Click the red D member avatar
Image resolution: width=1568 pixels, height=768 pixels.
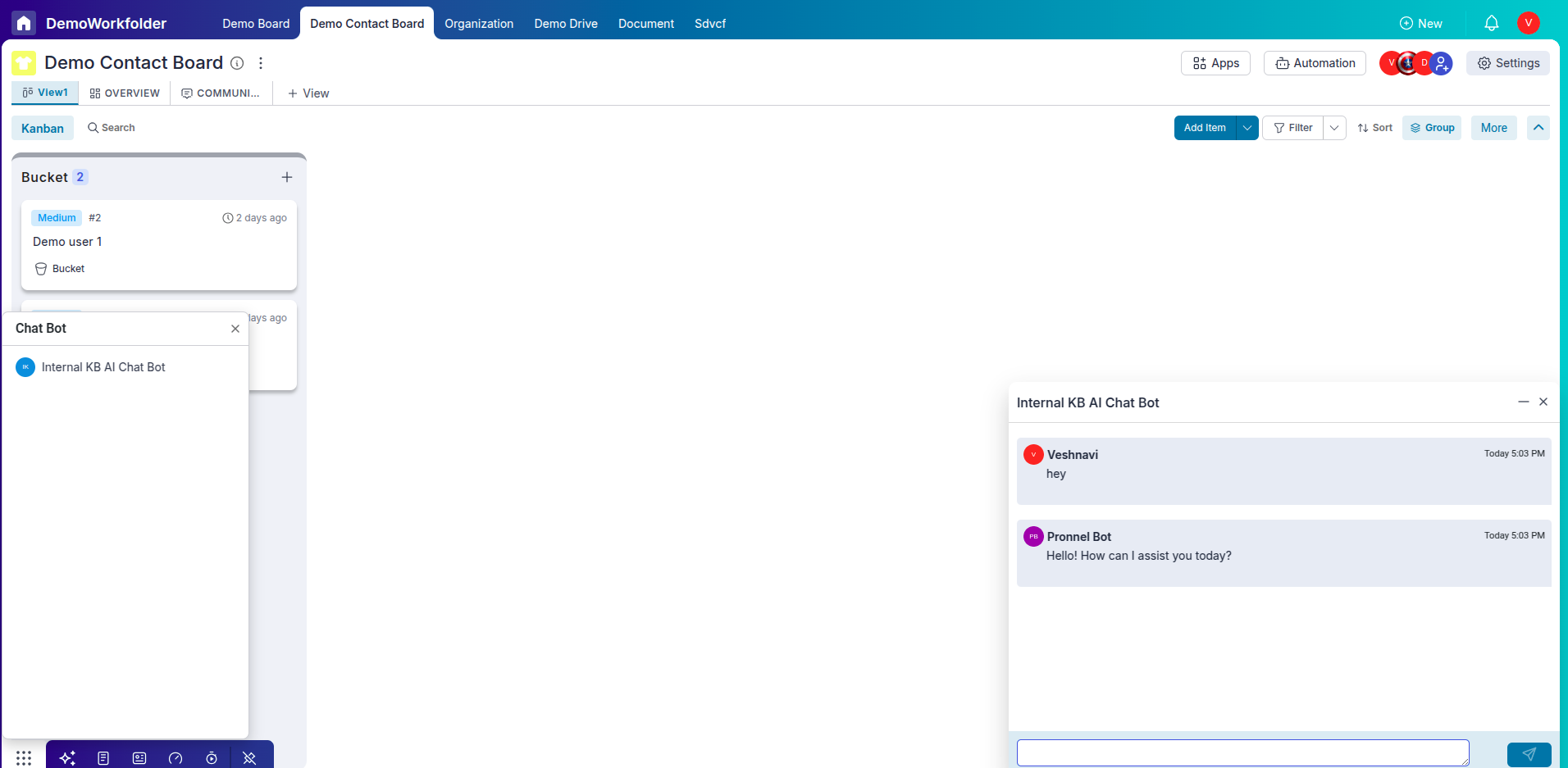coord(1424,63)
